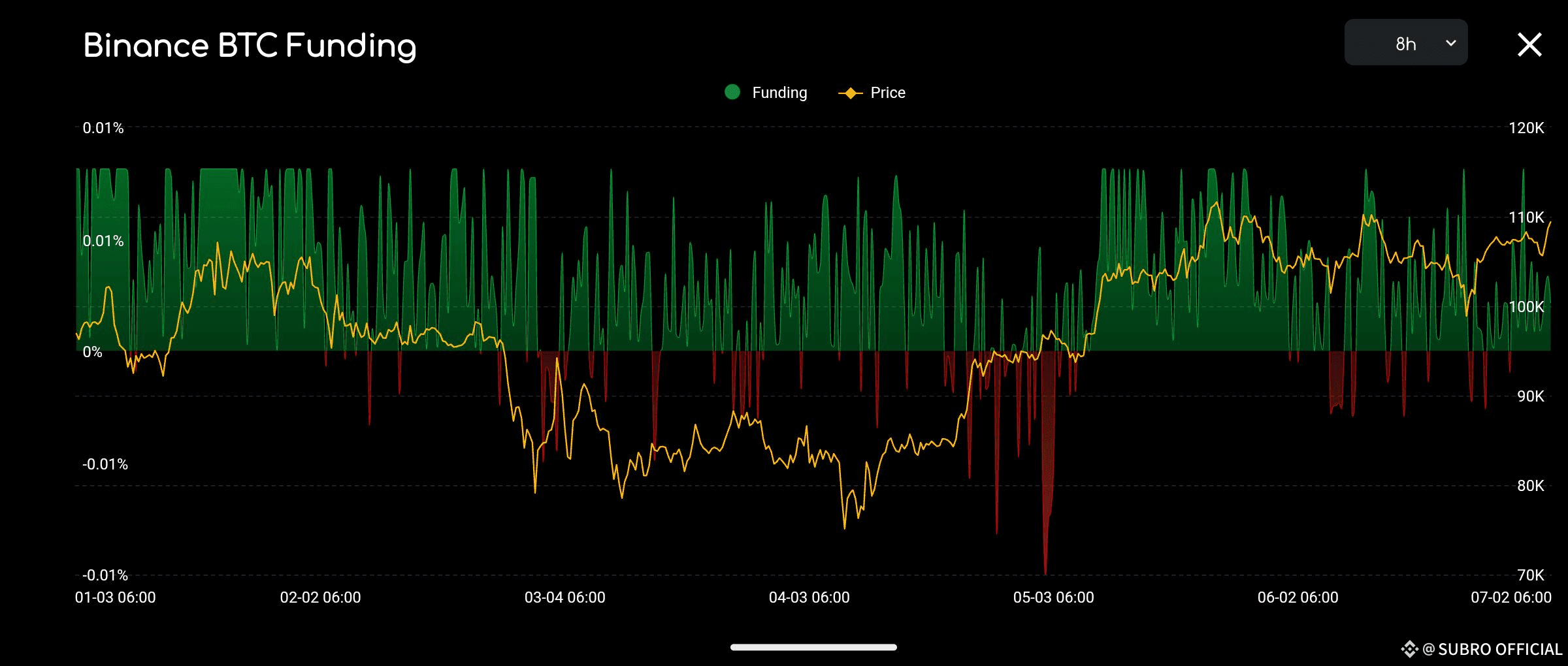Click the 0% funding axis label
This screenshot has height=666, width=1568.
[93, 353]
